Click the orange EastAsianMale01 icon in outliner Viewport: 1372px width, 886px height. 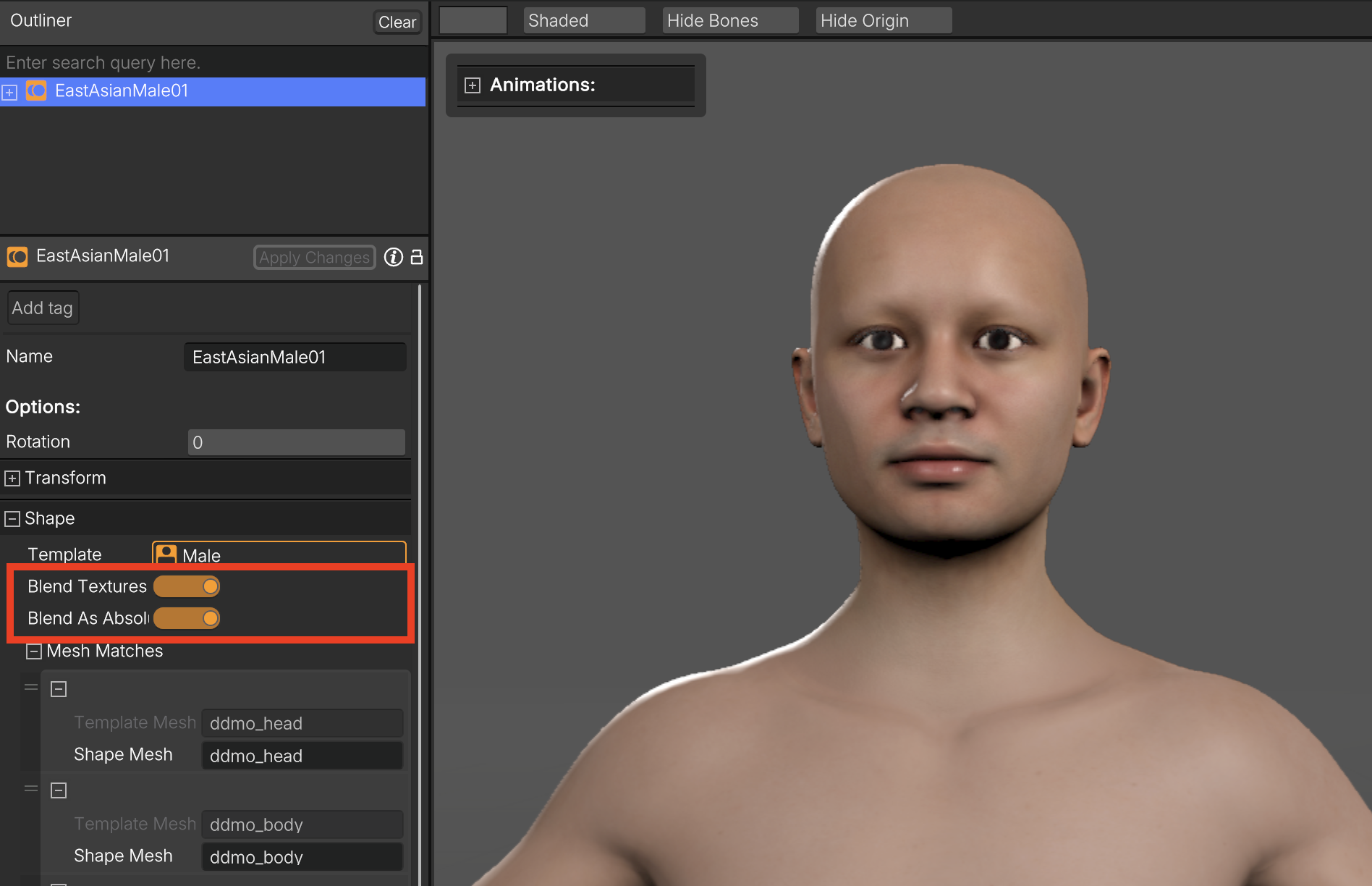(36, 91)
